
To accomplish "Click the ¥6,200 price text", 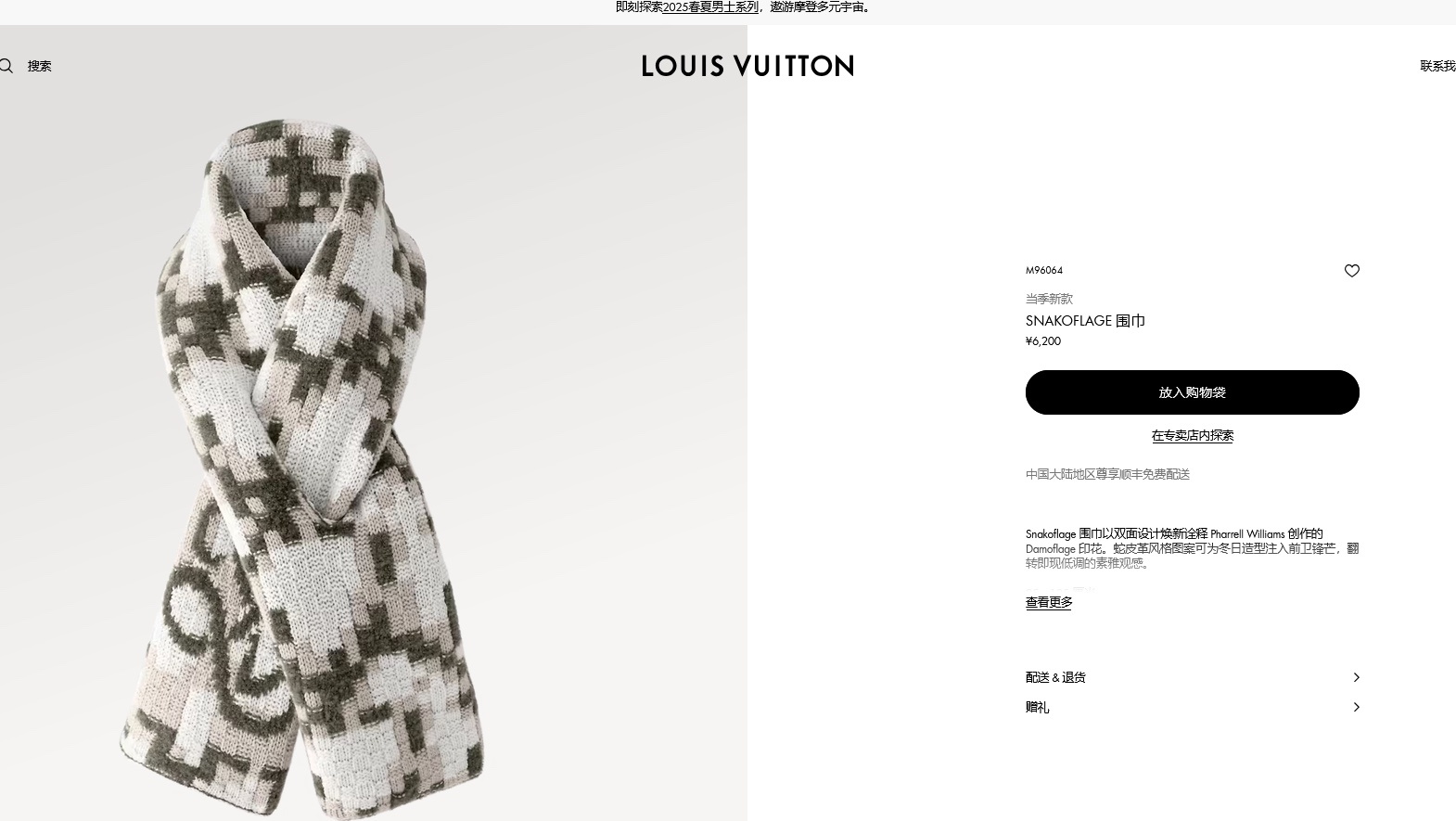I will coord(1043,341).
